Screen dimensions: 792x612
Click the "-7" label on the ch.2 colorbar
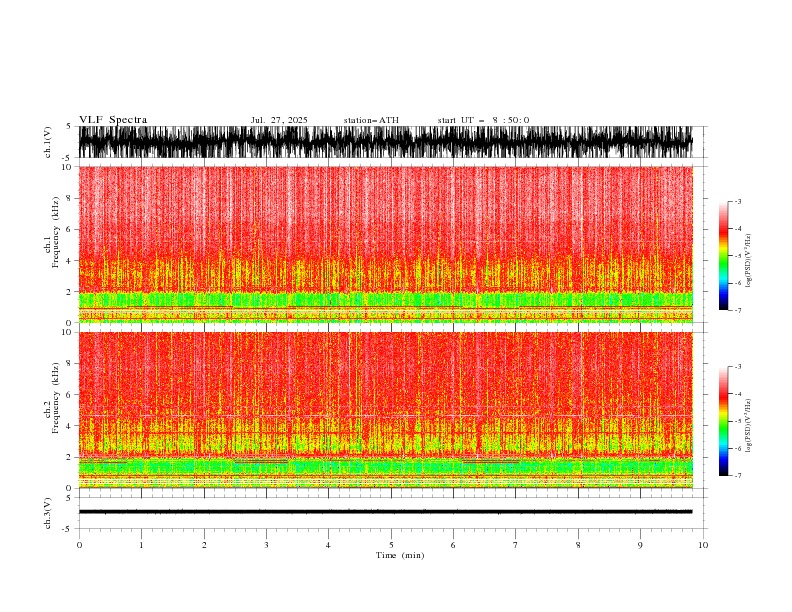click(x=737, y=476)
